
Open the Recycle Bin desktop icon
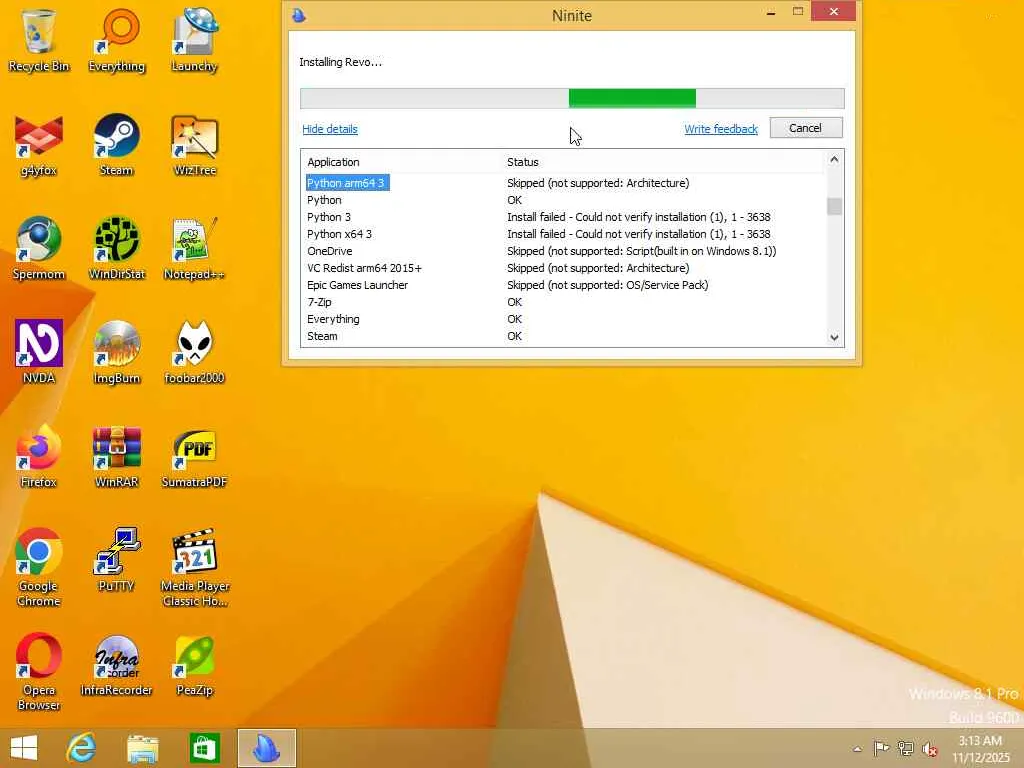click(x=39, y=40)
